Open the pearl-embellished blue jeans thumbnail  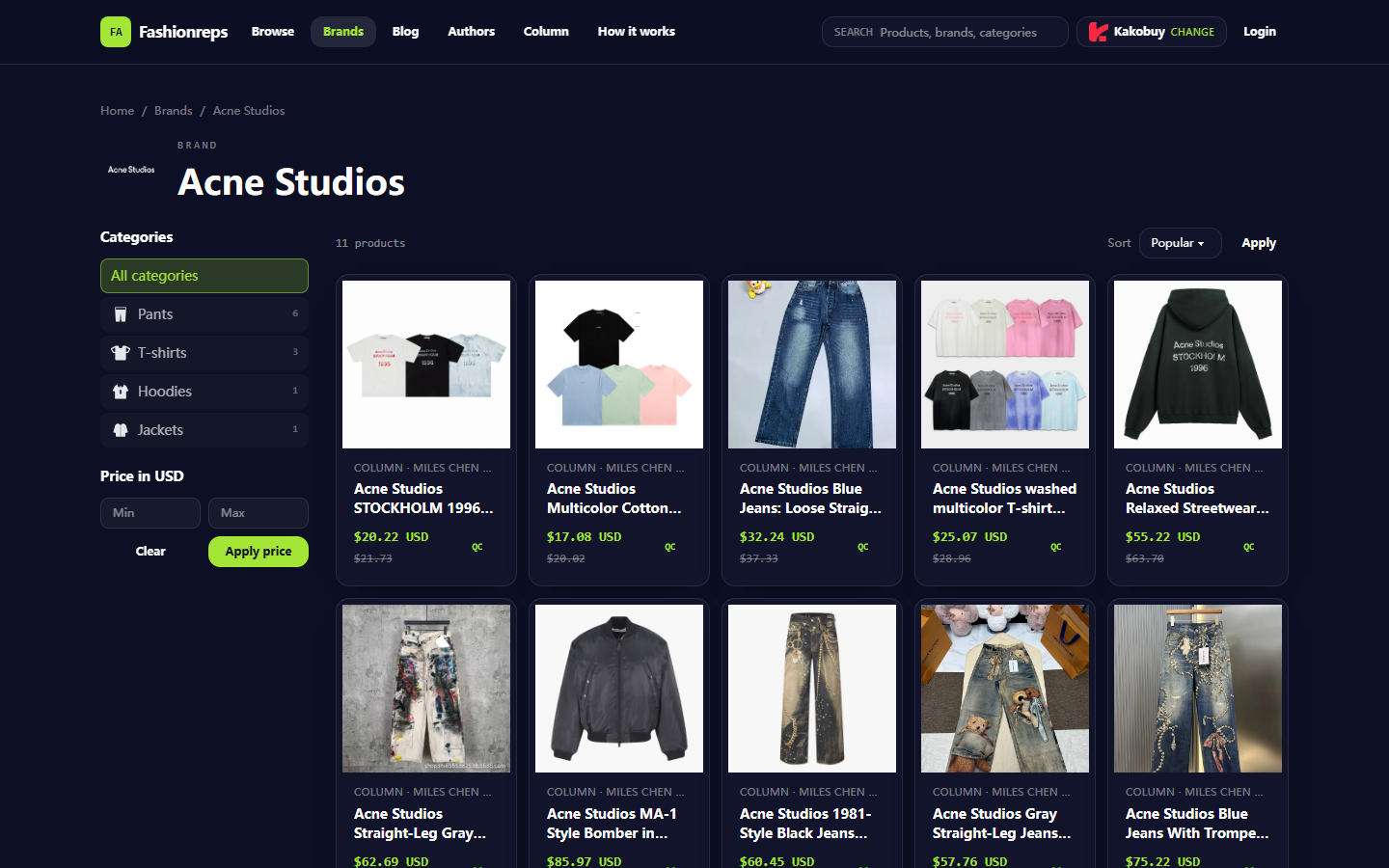1198,689
